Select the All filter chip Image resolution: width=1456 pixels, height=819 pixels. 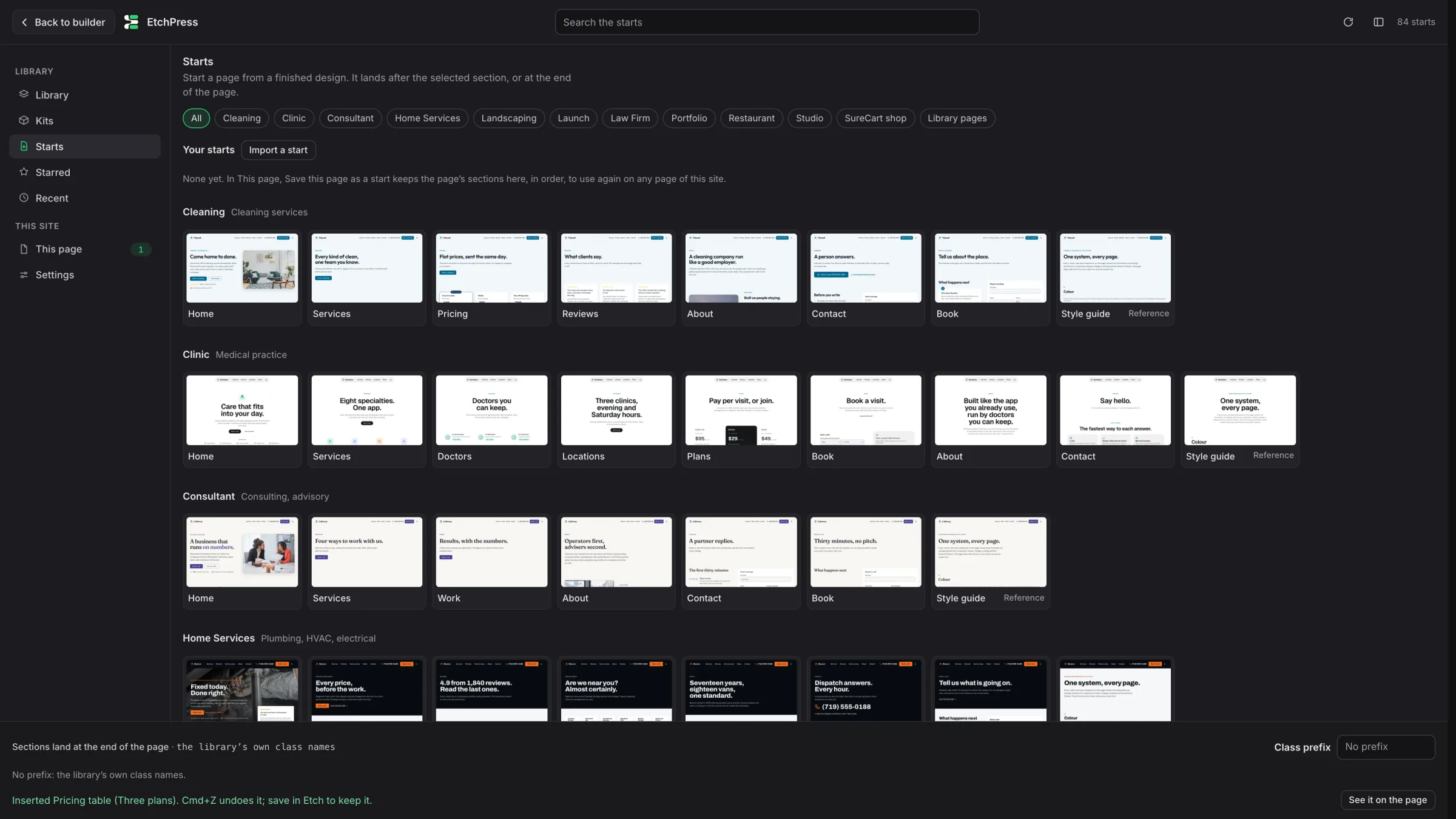point(196,118)
